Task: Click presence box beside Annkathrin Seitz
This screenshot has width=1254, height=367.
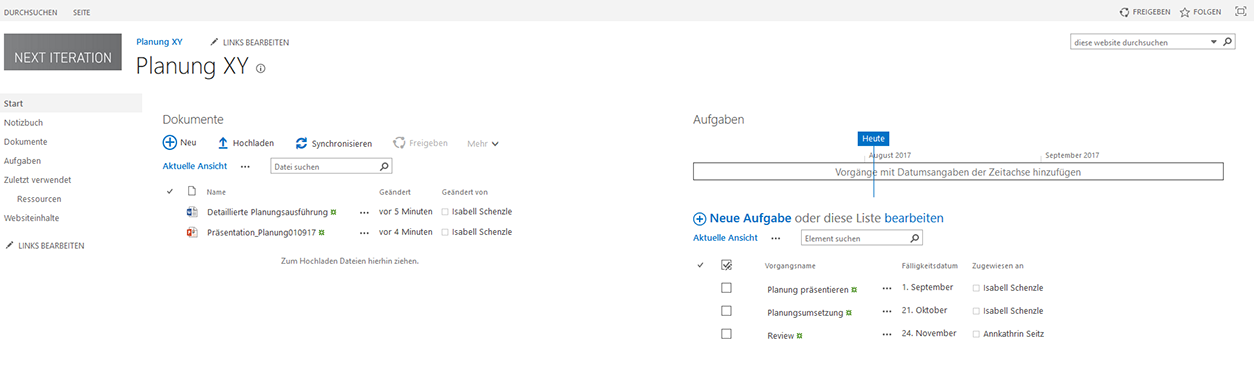Action: [977, 334]
